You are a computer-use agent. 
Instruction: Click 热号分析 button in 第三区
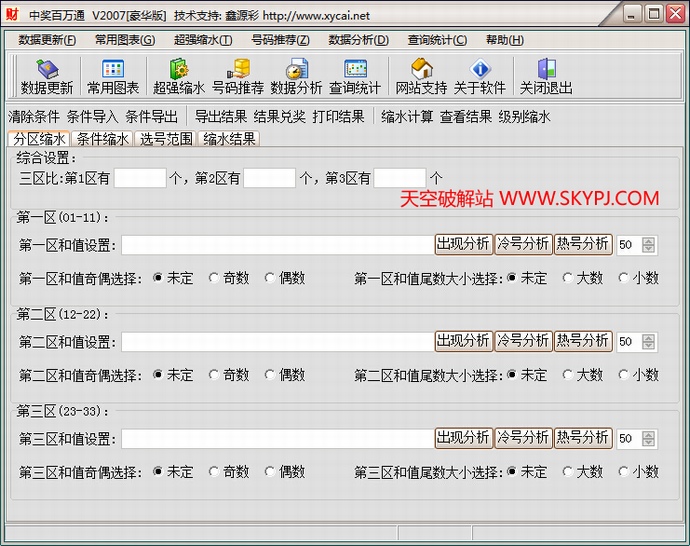point(583,437)
